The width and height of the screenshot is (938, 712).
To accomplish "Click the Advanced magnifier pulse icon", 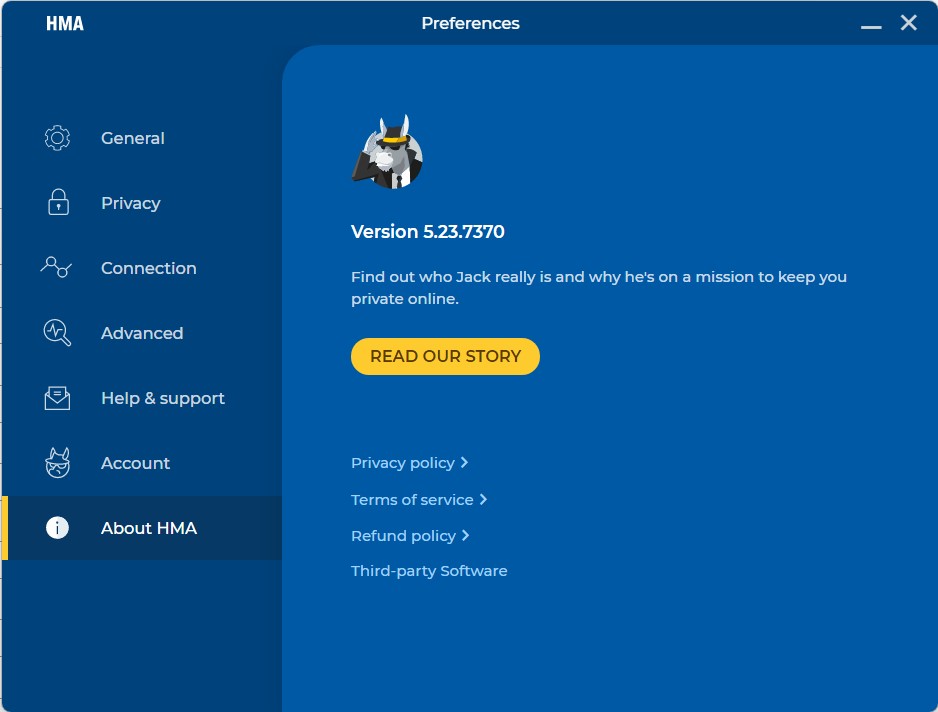I will tap(57, 333).
